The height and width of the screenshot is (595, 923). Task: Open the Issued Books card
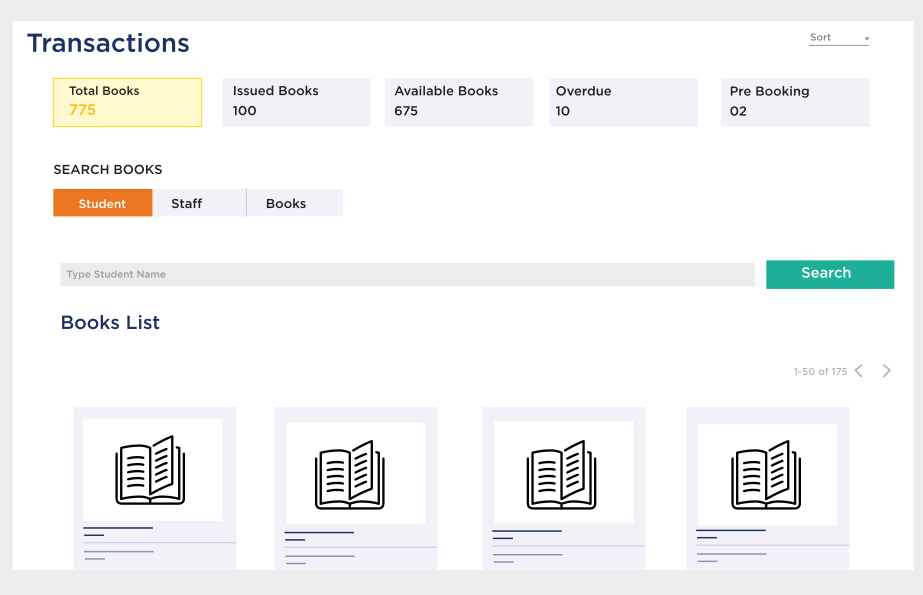(295, 102)
